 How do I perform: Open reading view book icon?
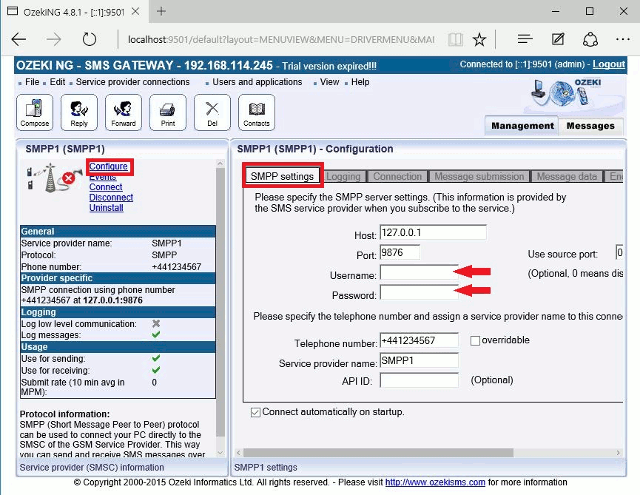[455, 40]
